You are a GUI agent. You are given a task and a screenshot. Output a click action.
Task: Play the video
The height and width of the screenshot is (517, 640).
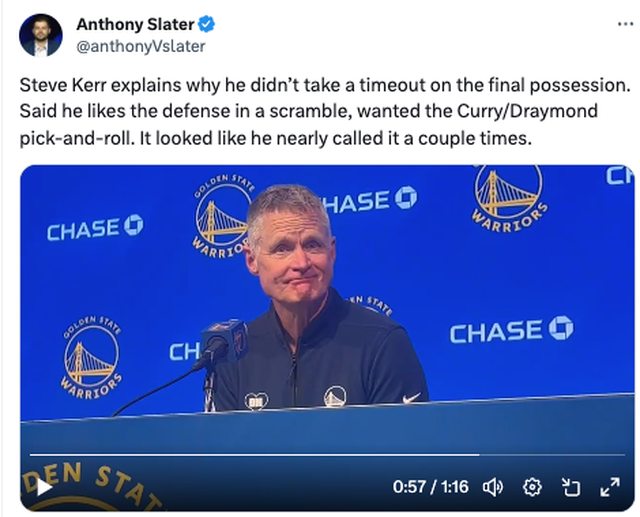(44, 488)
